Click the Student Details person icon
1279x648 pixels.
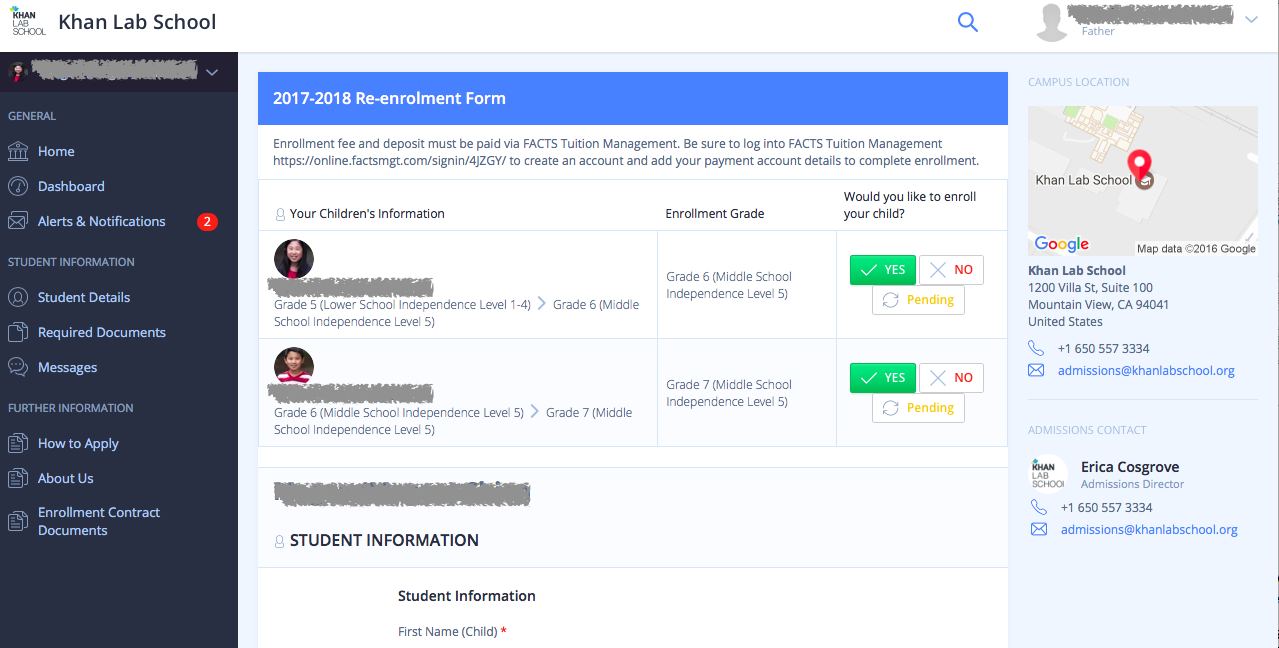(x=18, y=297)
